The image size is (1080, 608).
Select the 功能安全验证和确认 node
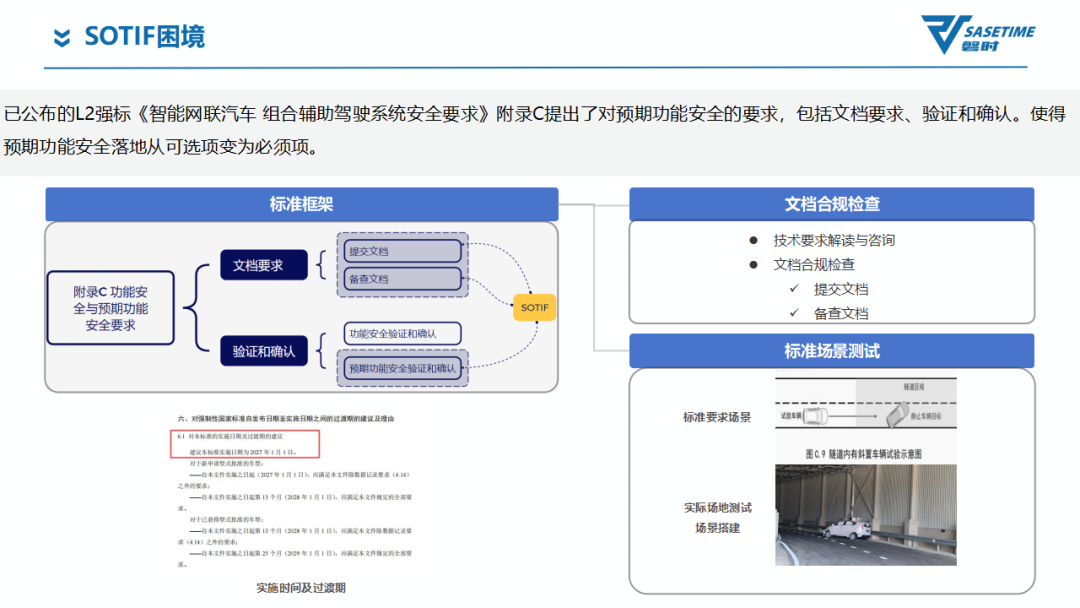pyautogui.click(x=402, y=333)
